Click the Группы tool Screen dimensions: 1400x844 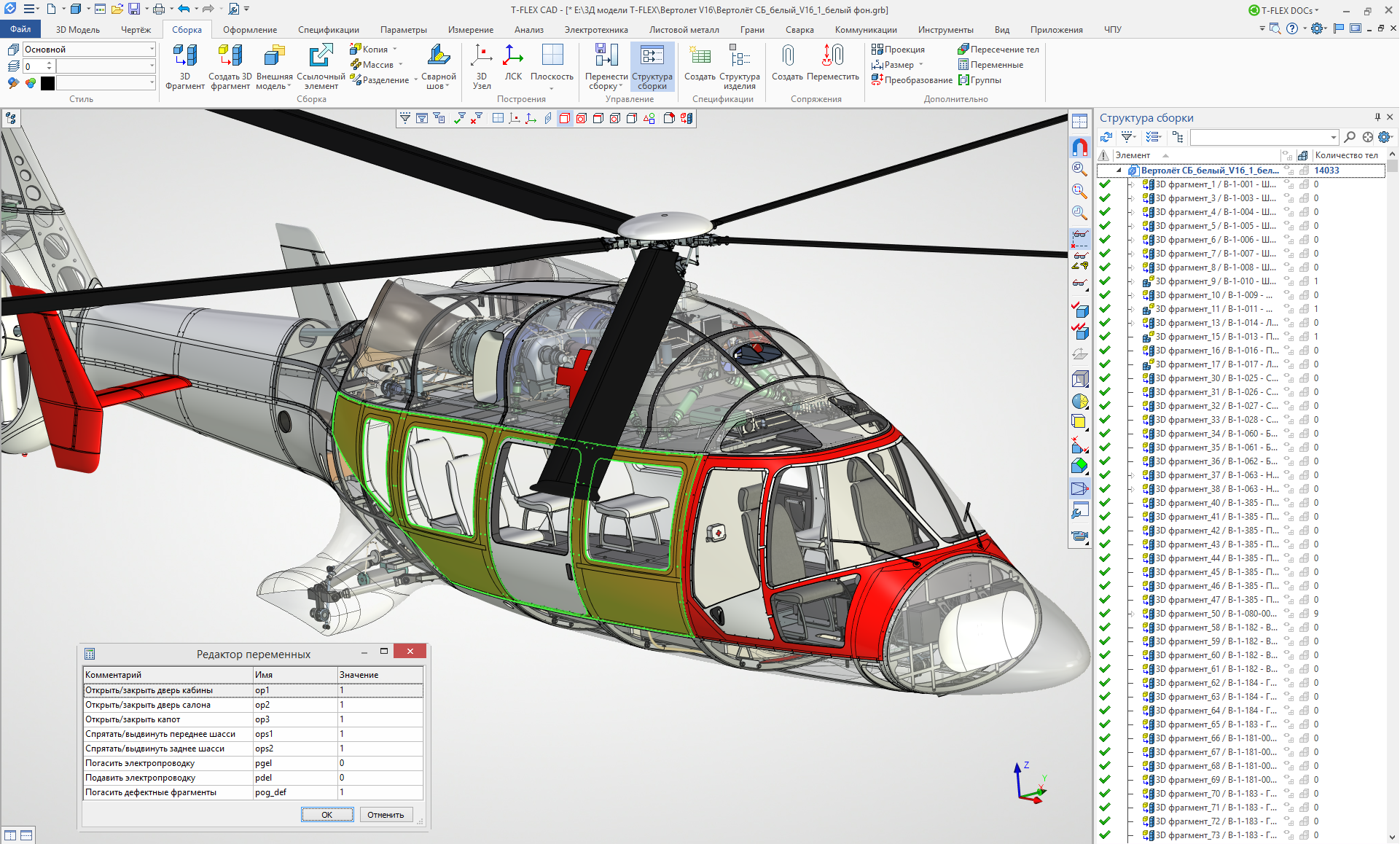click(979, 79)
